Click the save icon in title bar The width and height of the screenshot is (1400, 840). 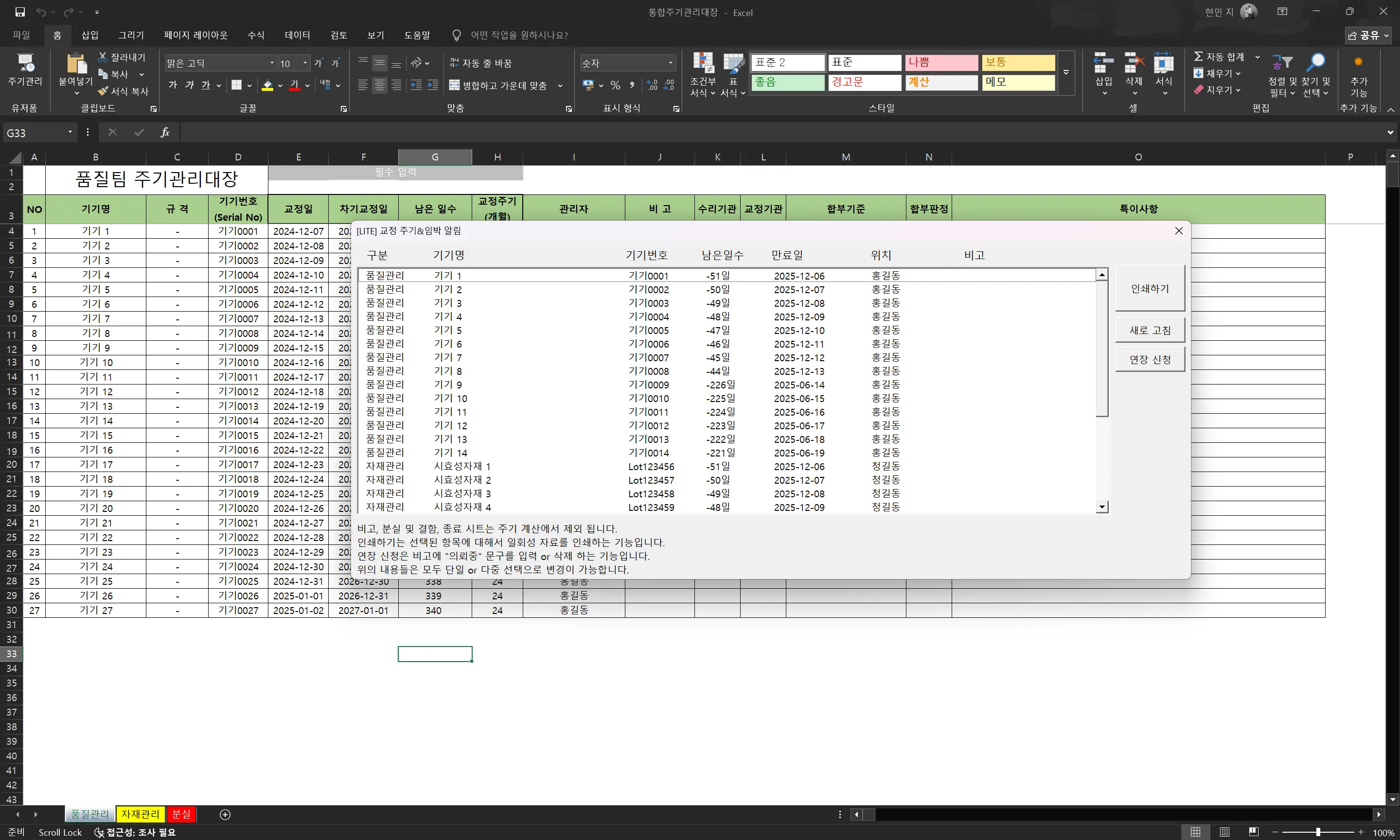tap(20, 12)
